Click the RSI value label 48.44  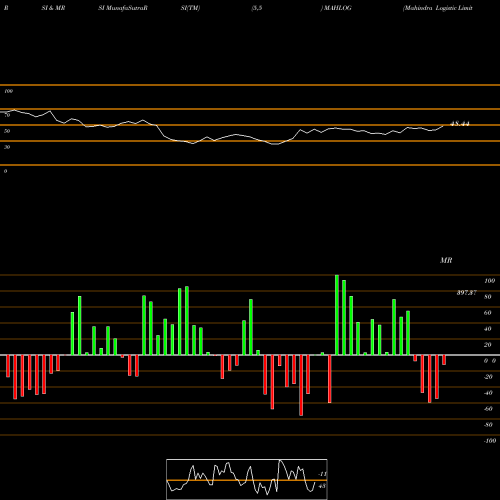pos(460,124)
